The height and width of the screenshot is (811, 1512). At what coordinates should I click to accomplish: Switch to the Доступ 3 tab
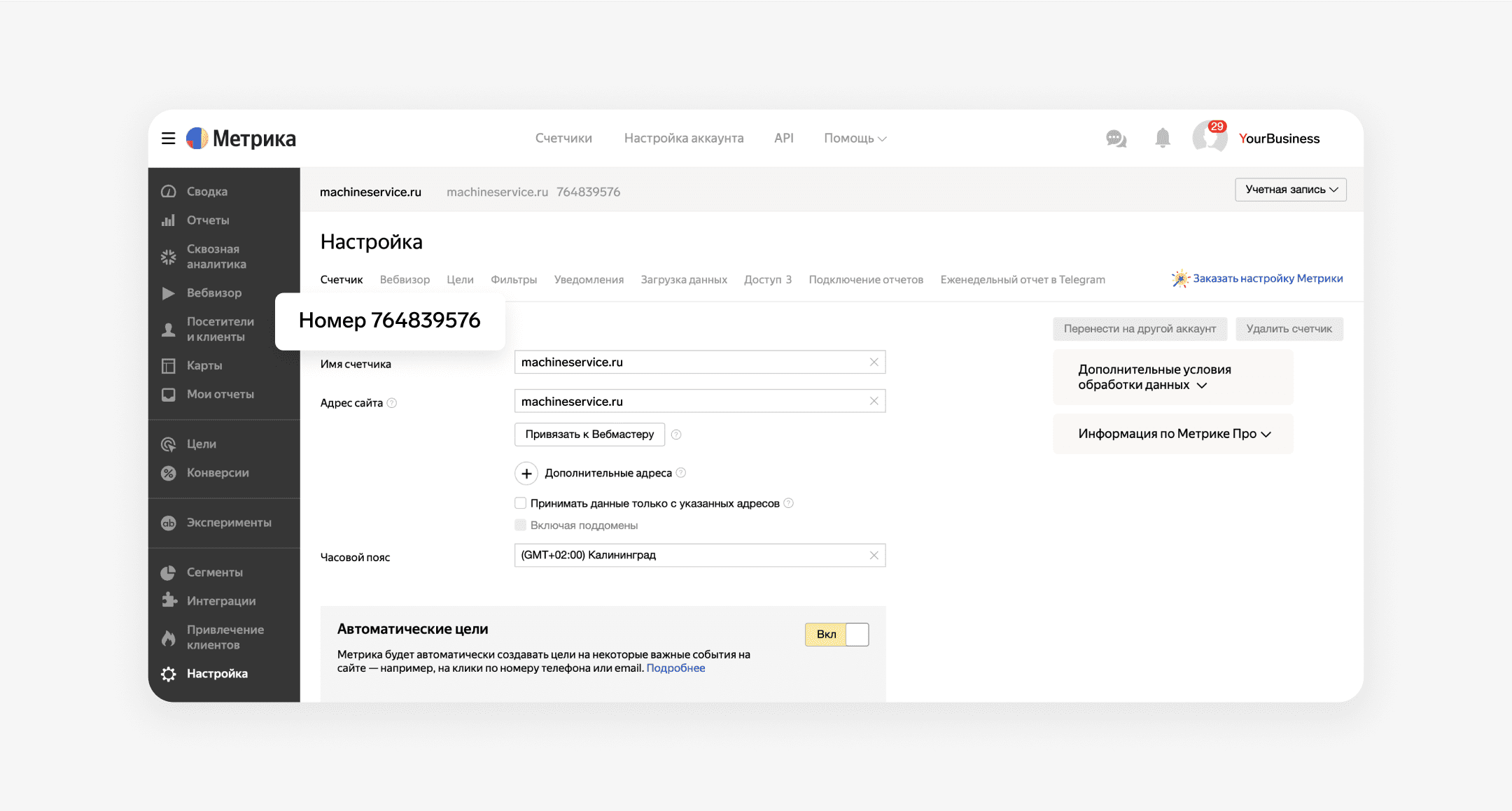[768, 280]
